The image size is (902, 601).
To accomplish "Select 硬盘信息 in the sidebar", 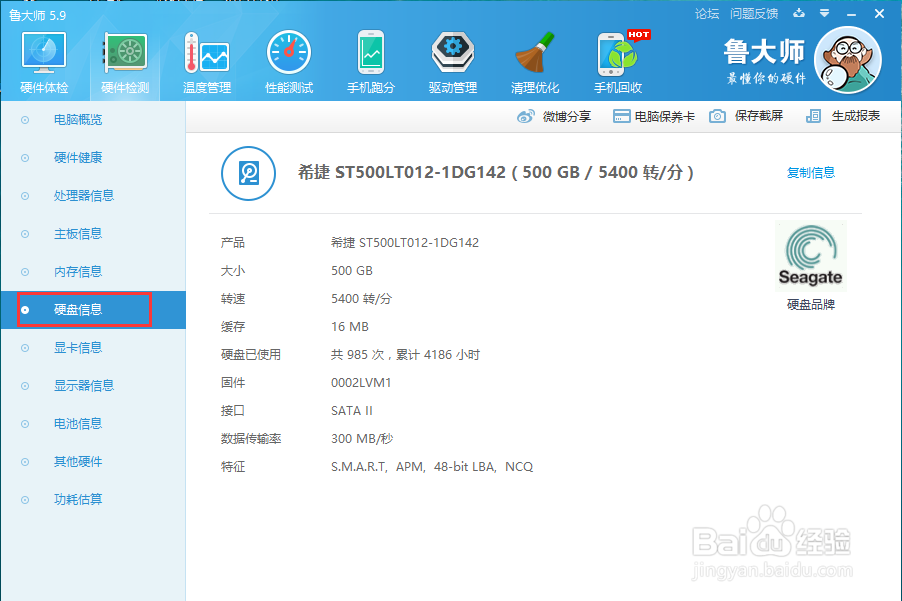I will (93, 309).
